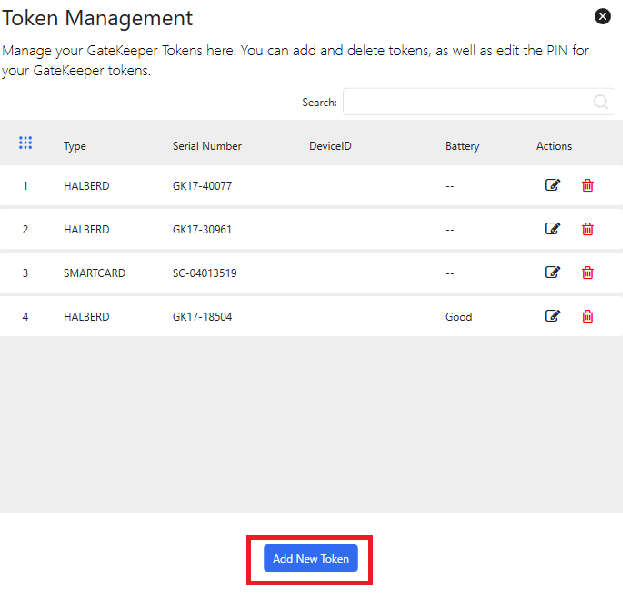Edit the GK17-40077 HALBERD token
The height and width of the screenshot is (594, 623).
click(552, 185)
